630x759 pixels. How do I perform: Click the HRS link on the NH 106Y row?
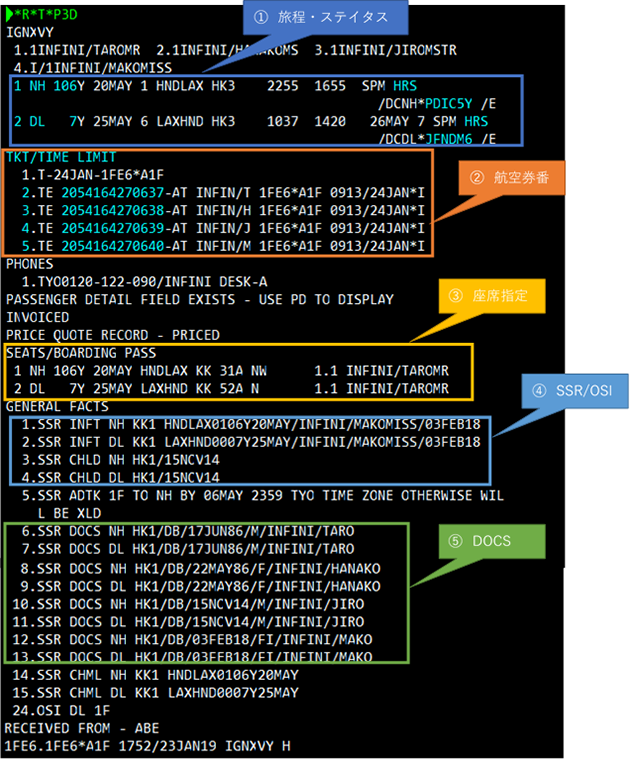405,86
